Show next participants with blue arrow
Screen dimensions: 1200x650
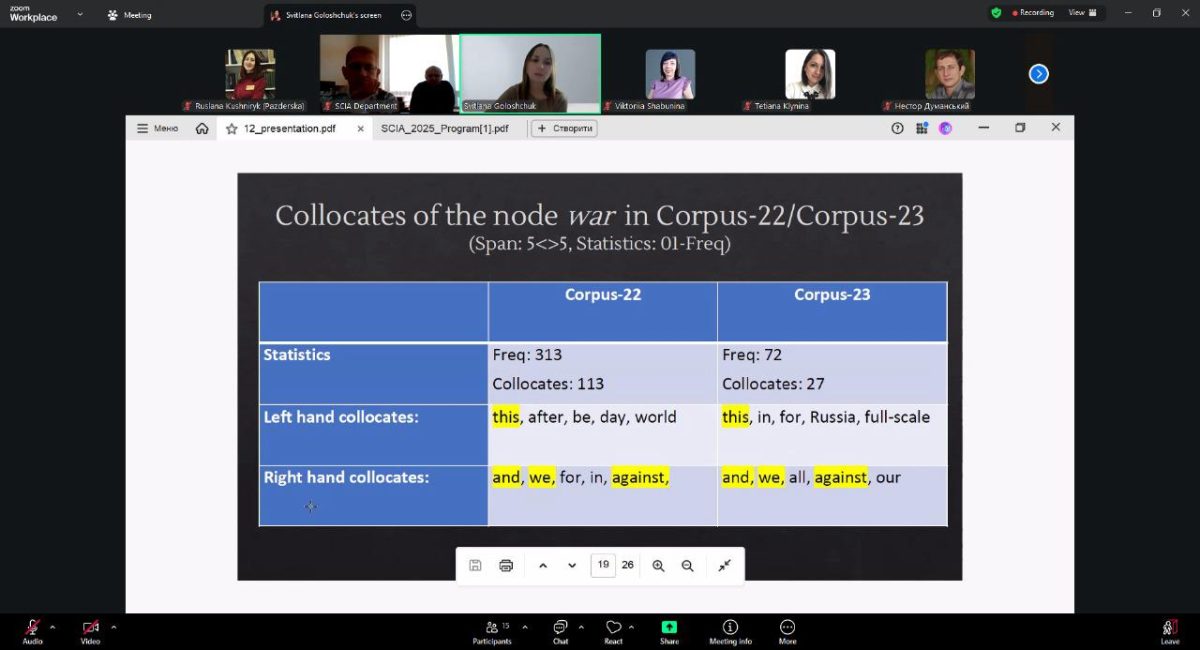pos(1039,73)
